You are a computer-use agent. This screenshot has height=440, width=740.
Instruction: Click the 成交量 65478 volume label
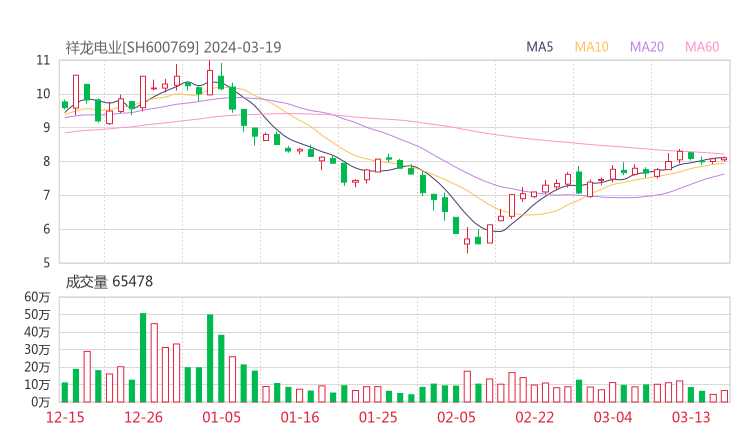(x=109, y=282)
